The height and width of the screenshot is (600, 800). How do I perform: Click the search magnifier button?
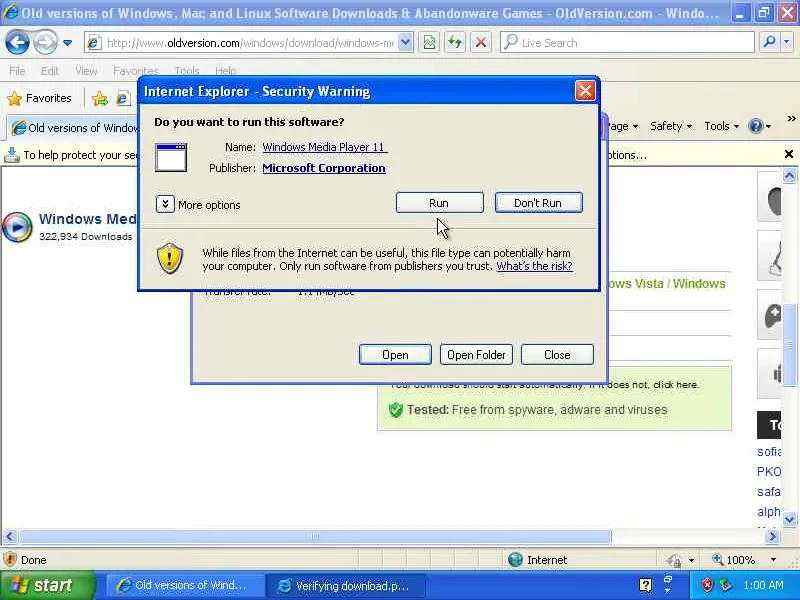(x=769, y=42)
